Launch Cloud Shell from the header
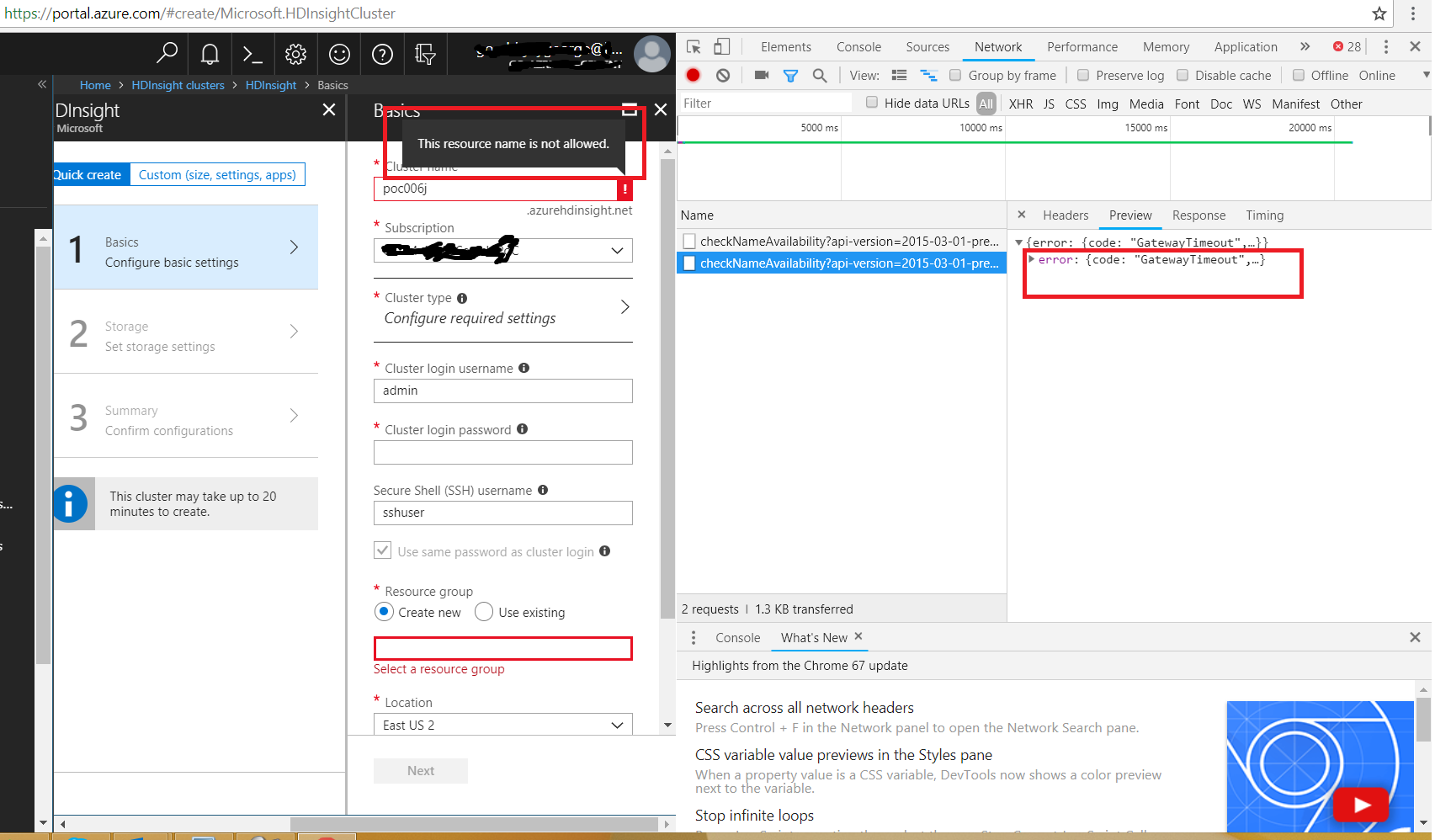This screenshot has height=840, width=1435. click(252, 55)
